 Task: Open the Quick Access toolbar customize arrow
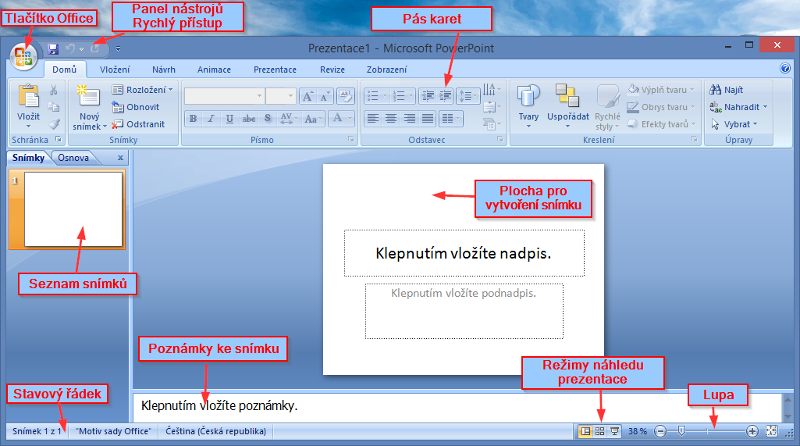[x=118, y=49]
